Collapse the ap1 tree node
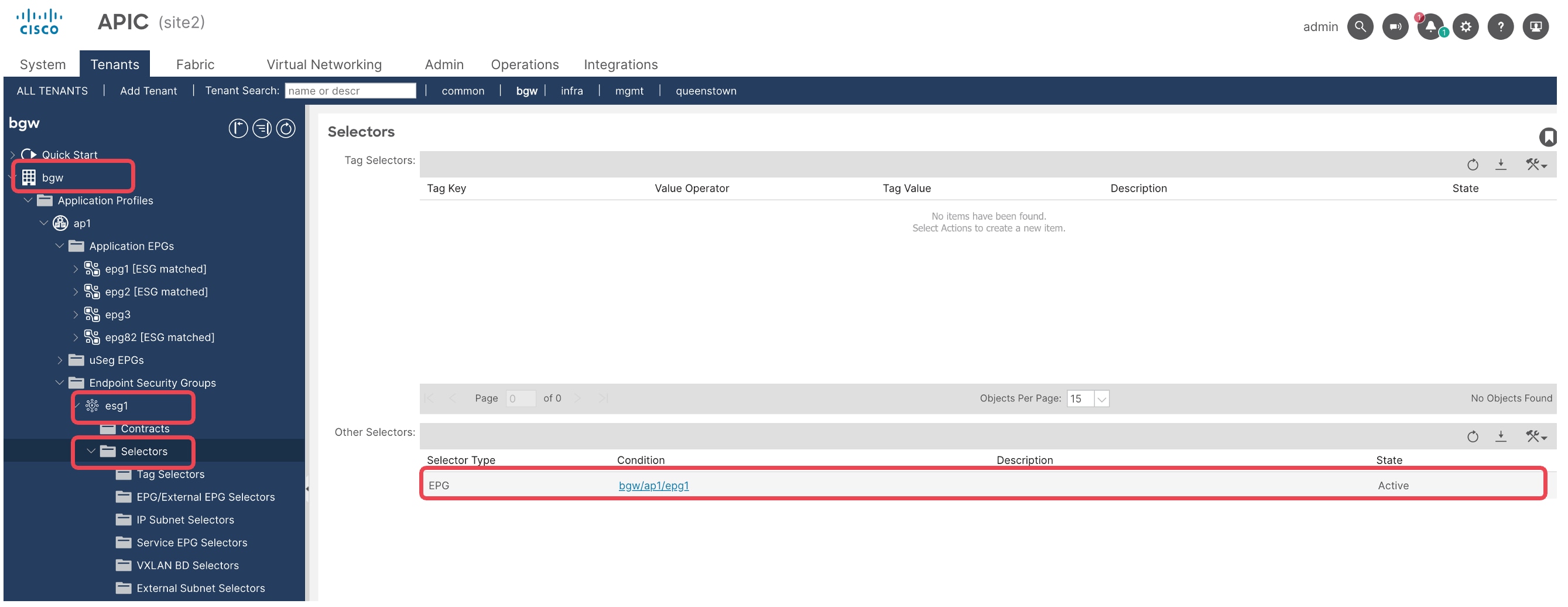 pyautogui.click(x=44, y=223)
